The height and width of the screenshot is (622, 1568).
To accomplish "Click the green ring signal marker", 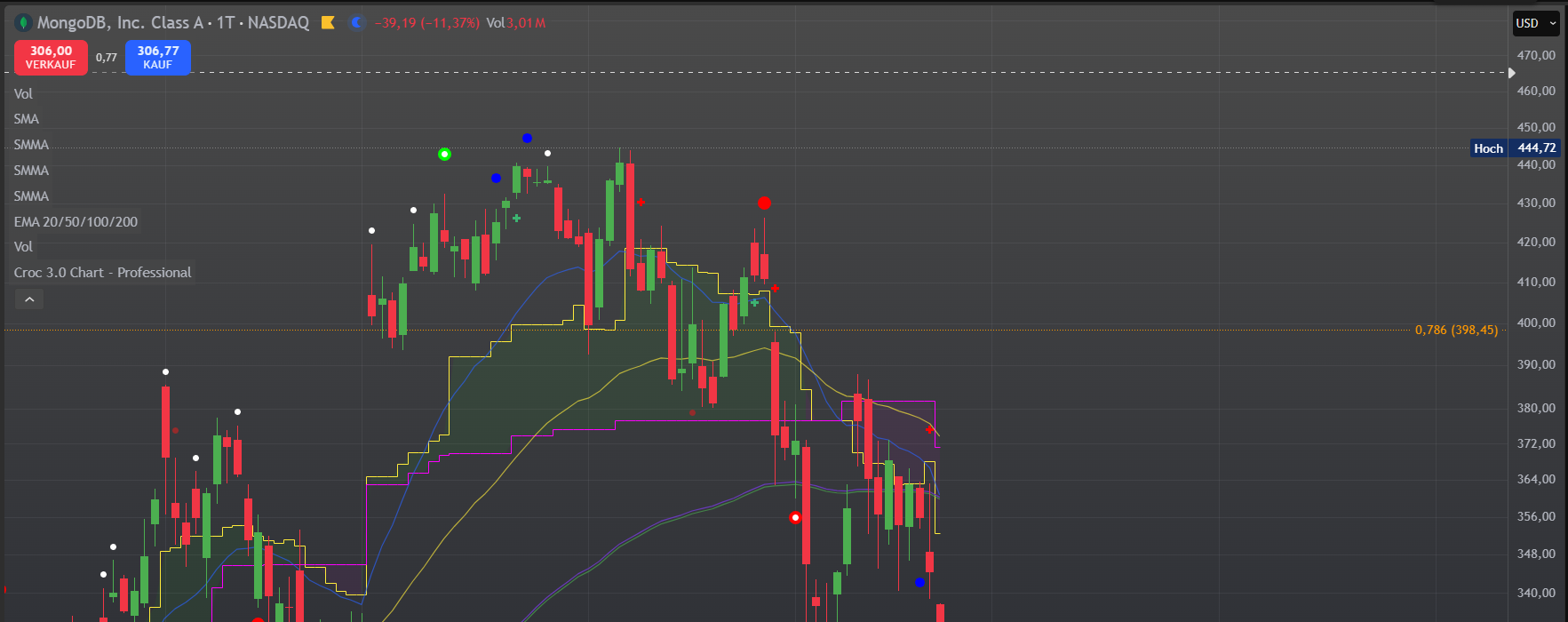I will click(445, 155).
